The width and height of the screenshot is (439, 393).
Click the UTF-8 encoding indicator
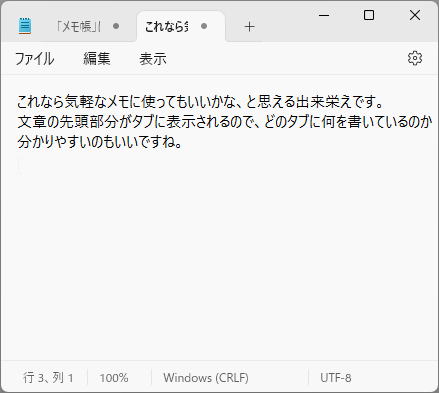336,378
